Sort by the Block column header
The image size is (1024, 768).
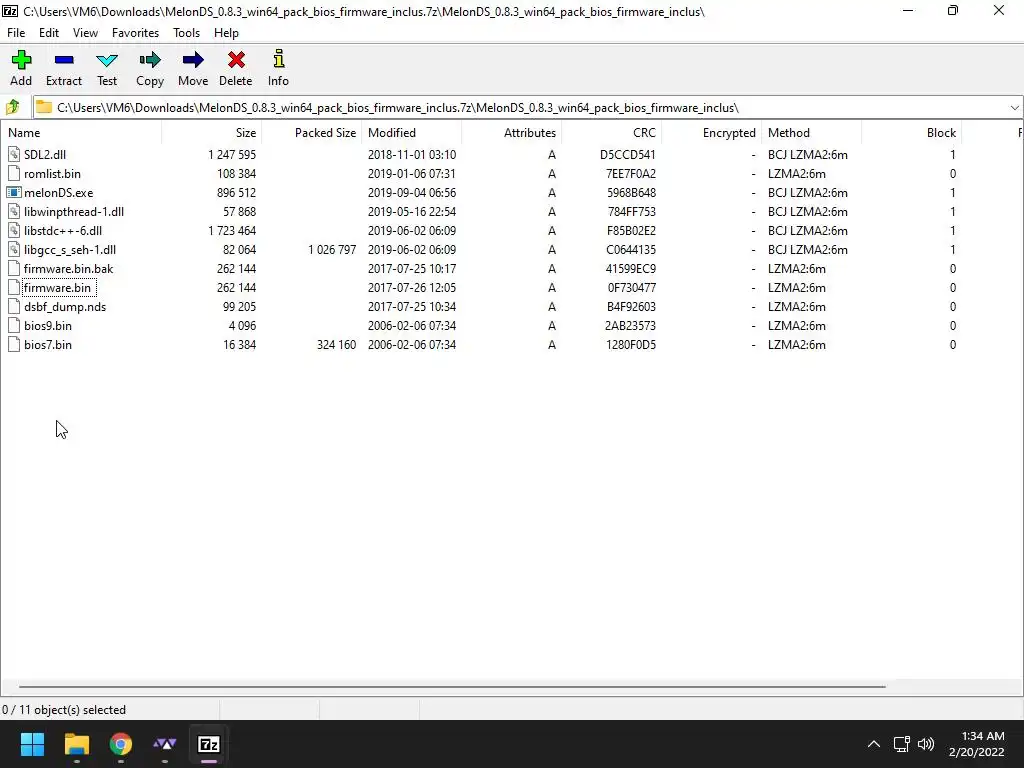pyautogui.click(x=912, y=133)
